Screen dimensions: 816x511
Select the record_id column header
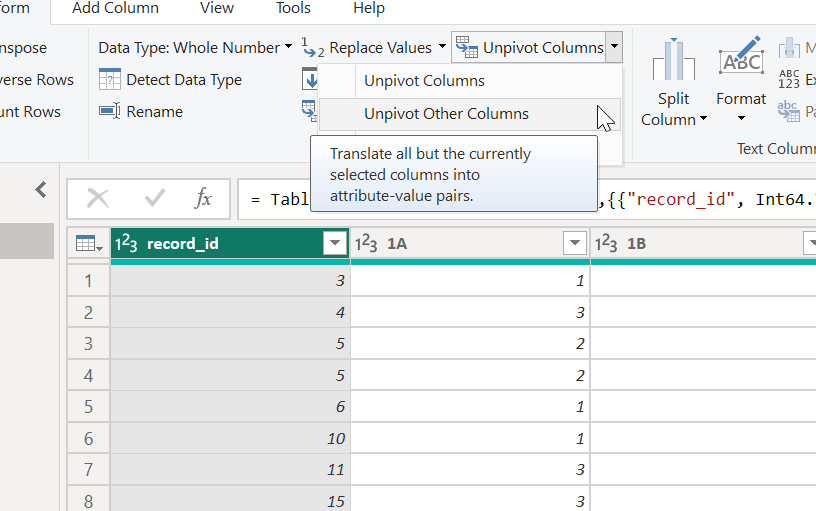point(230,243)
